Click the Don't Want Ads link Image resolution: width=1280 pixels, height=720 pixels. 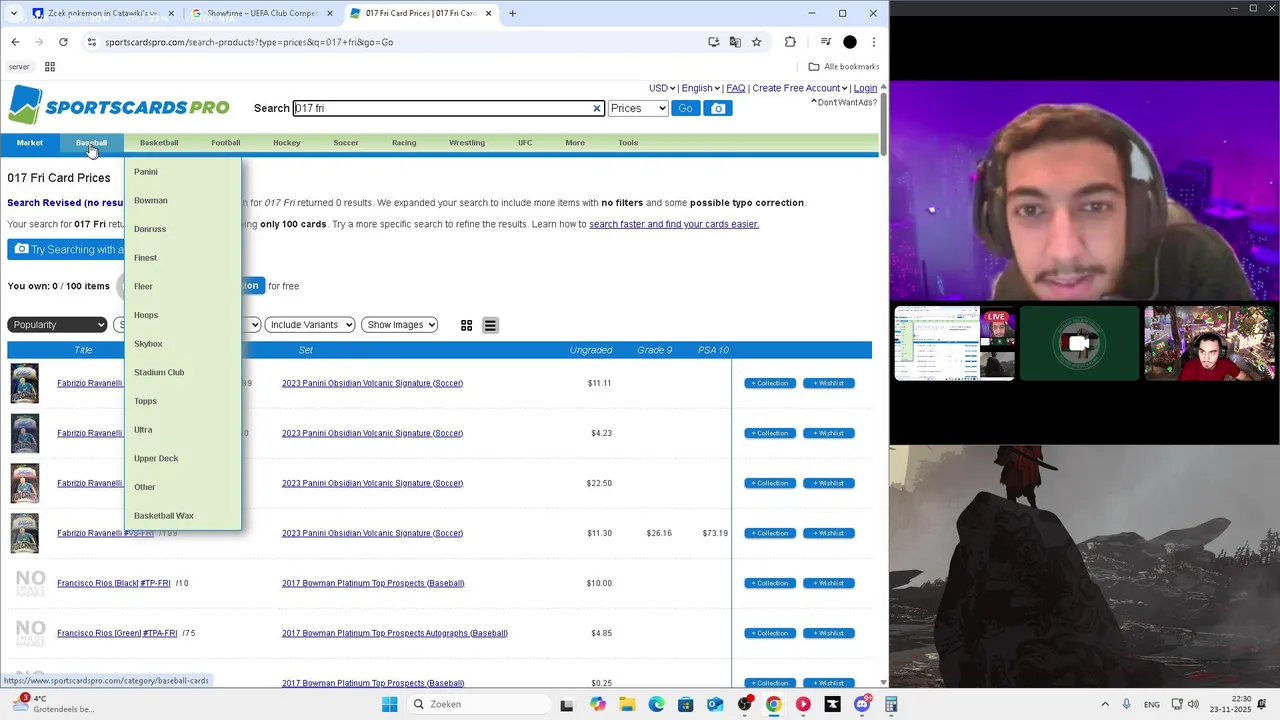tap(844, 102)
